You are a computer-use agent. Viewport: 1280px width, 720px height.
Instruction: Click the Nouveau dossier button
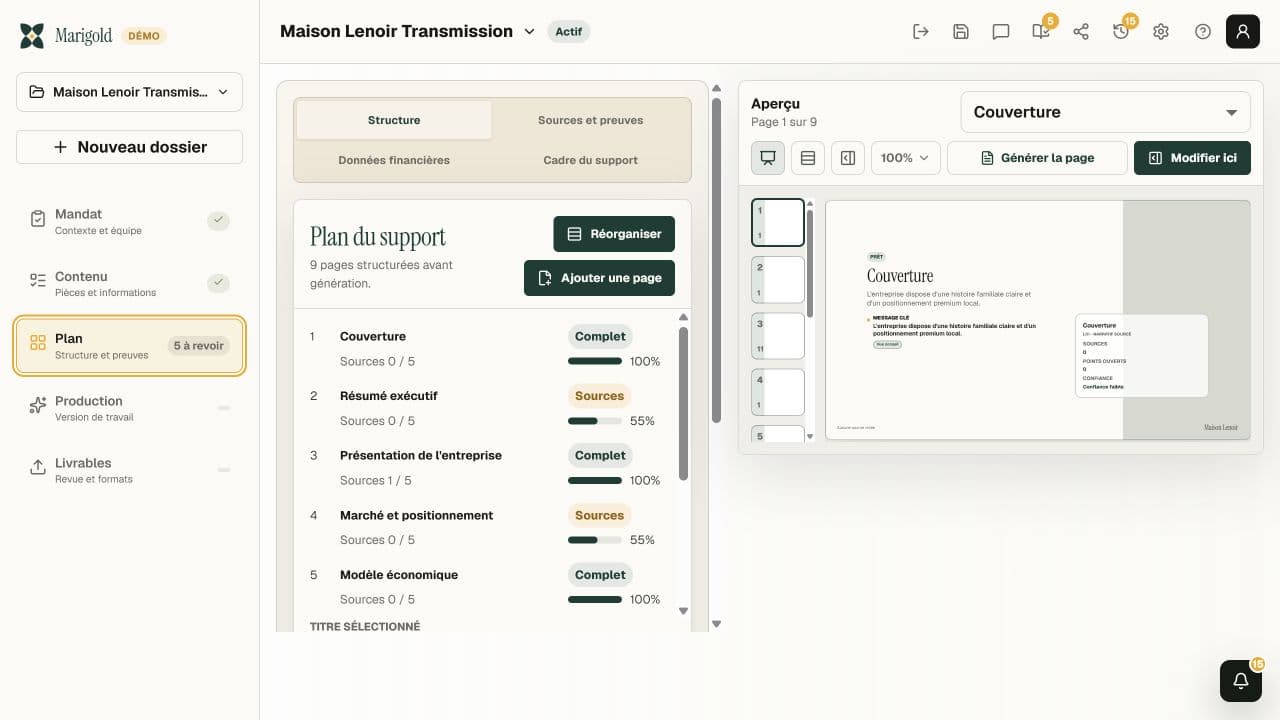tap(129, 147)
